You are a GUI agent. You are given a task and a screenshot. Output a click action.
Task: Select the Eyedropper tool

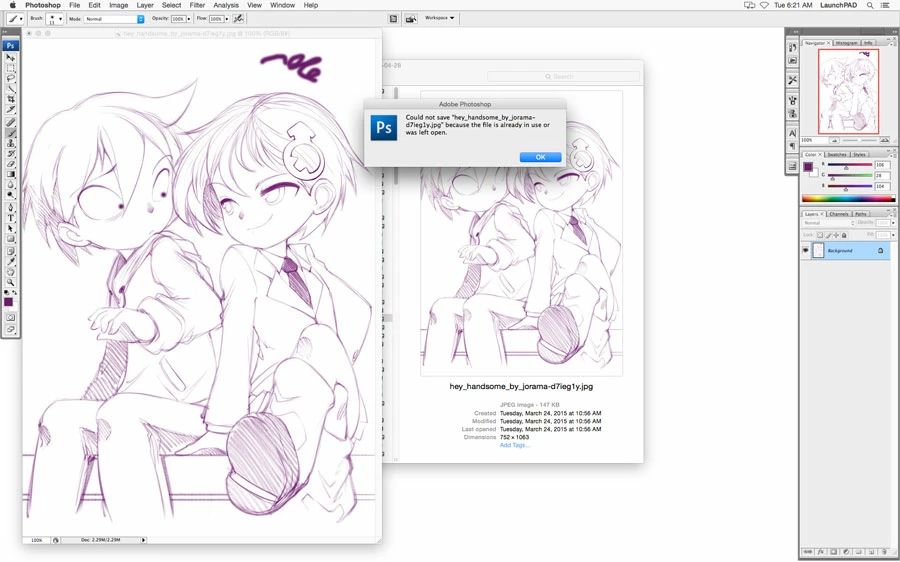click(10, 261)
